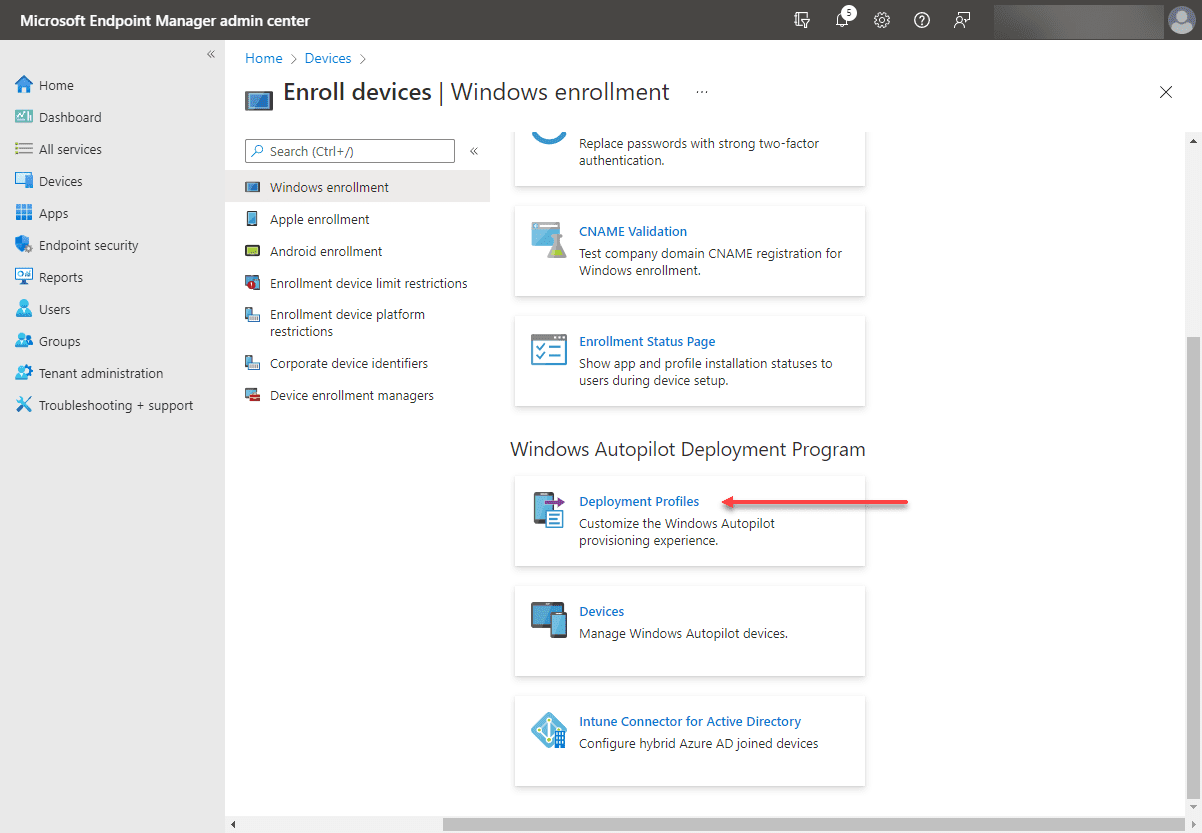Switch to Apple enrollment

point(320,218)
